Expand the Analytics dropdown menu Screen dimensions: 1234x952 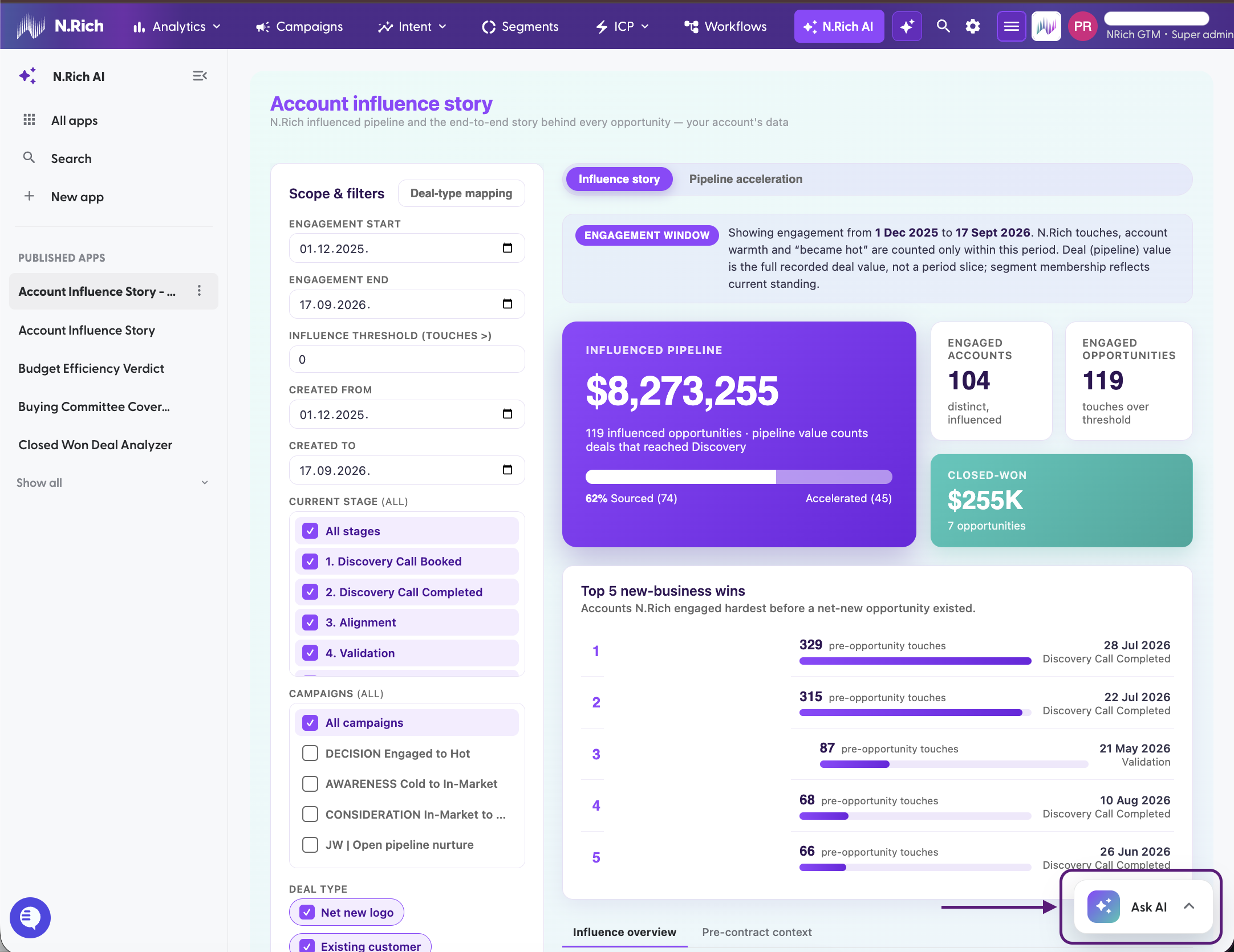coord(217,27)
